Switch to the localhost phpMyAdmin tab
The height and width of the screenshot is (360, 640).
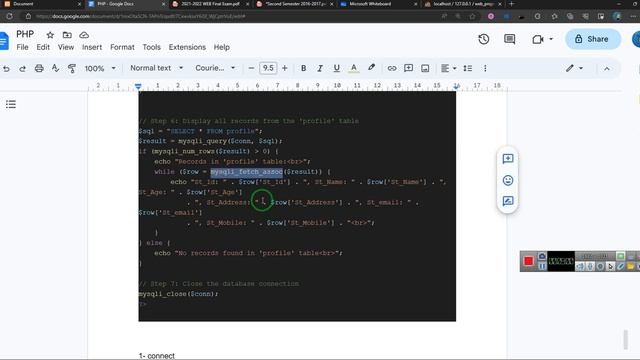click(x=463, y=4)
